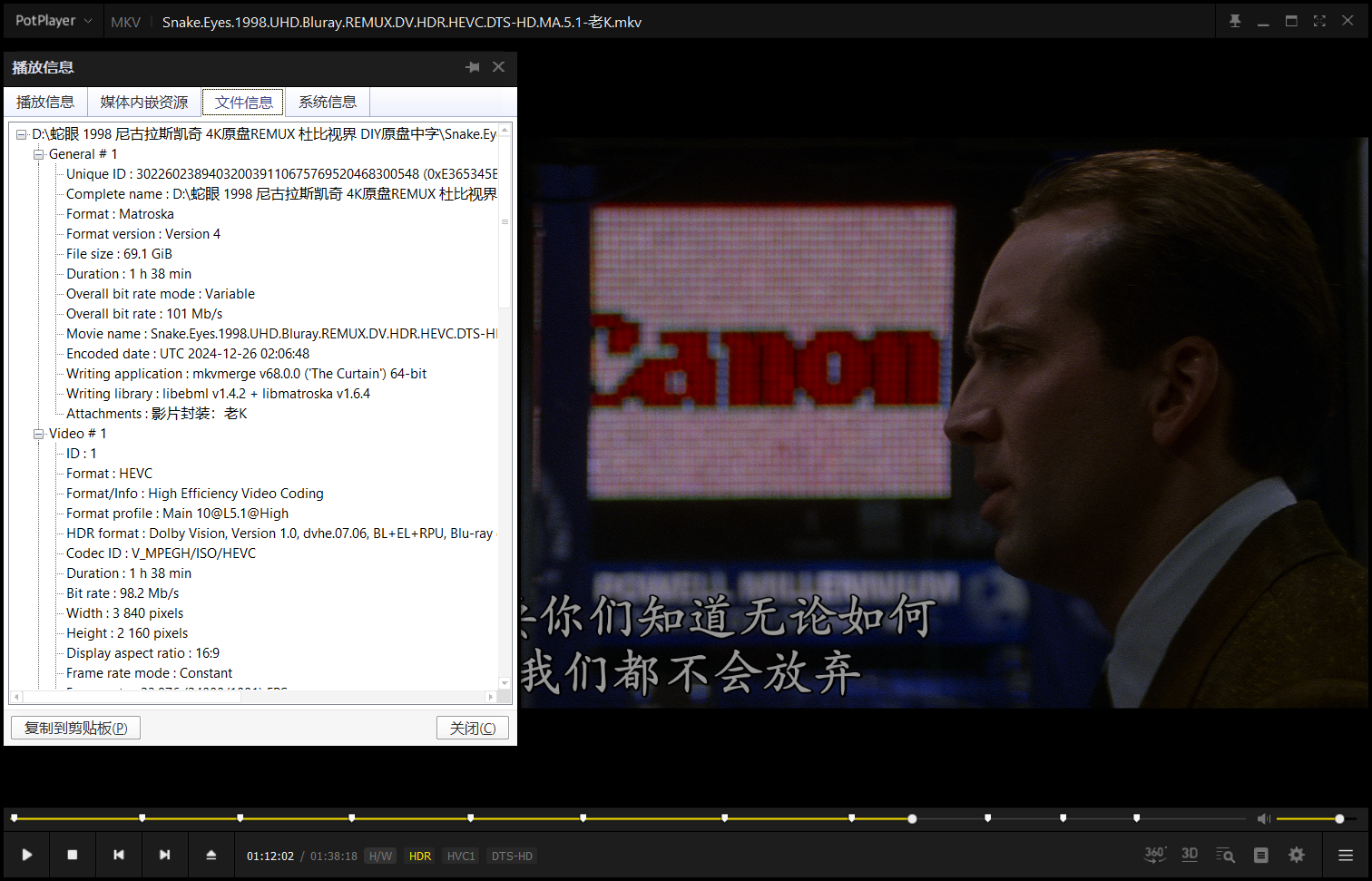Open the chapter and bookmark search
The image size is (1372, 881).
pyautogui.click(x=1225, y=855)
